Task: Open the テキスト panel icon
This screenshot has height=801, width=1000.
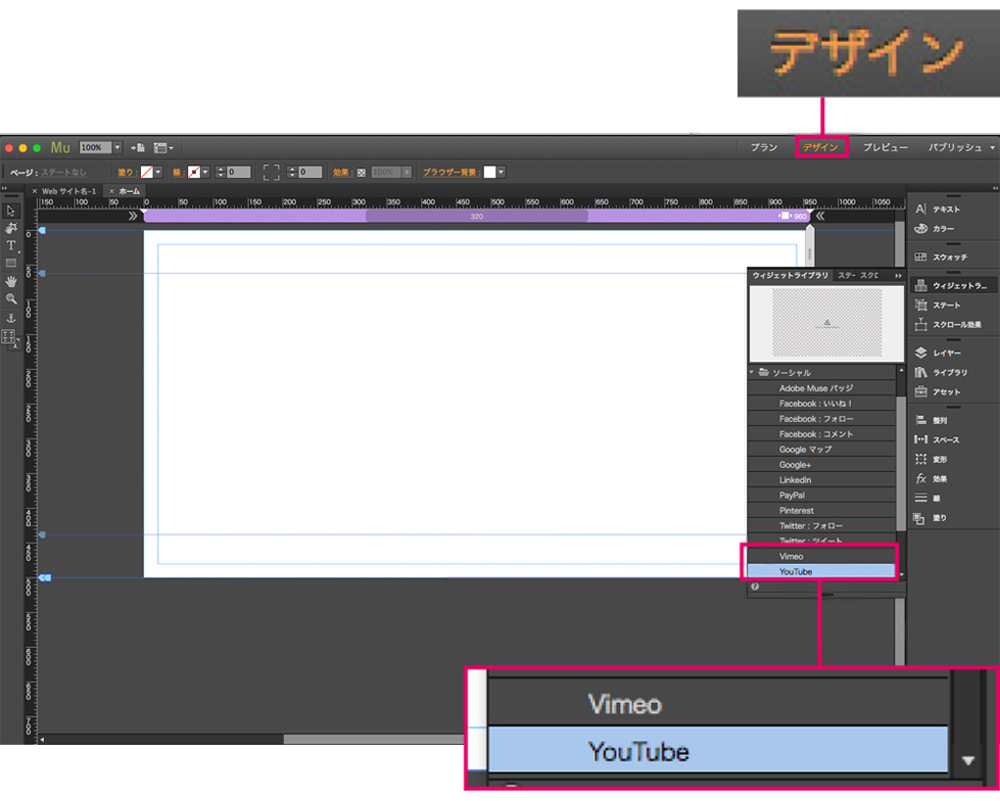Action: pyautogui.click(x=920, y=209)
